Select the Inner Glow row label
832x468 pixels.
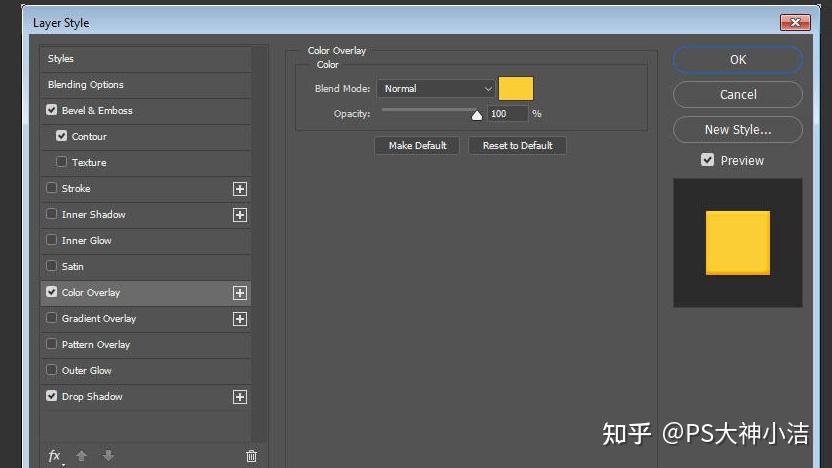point(86,240)
